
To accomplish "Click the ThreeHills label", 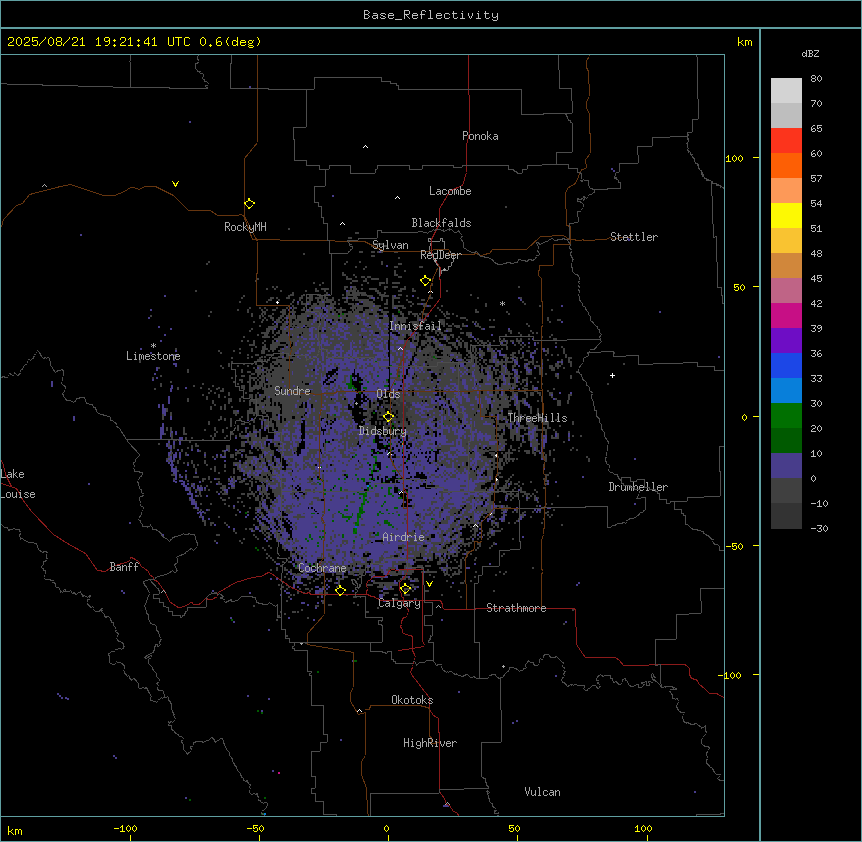I will tap(537, 418).
